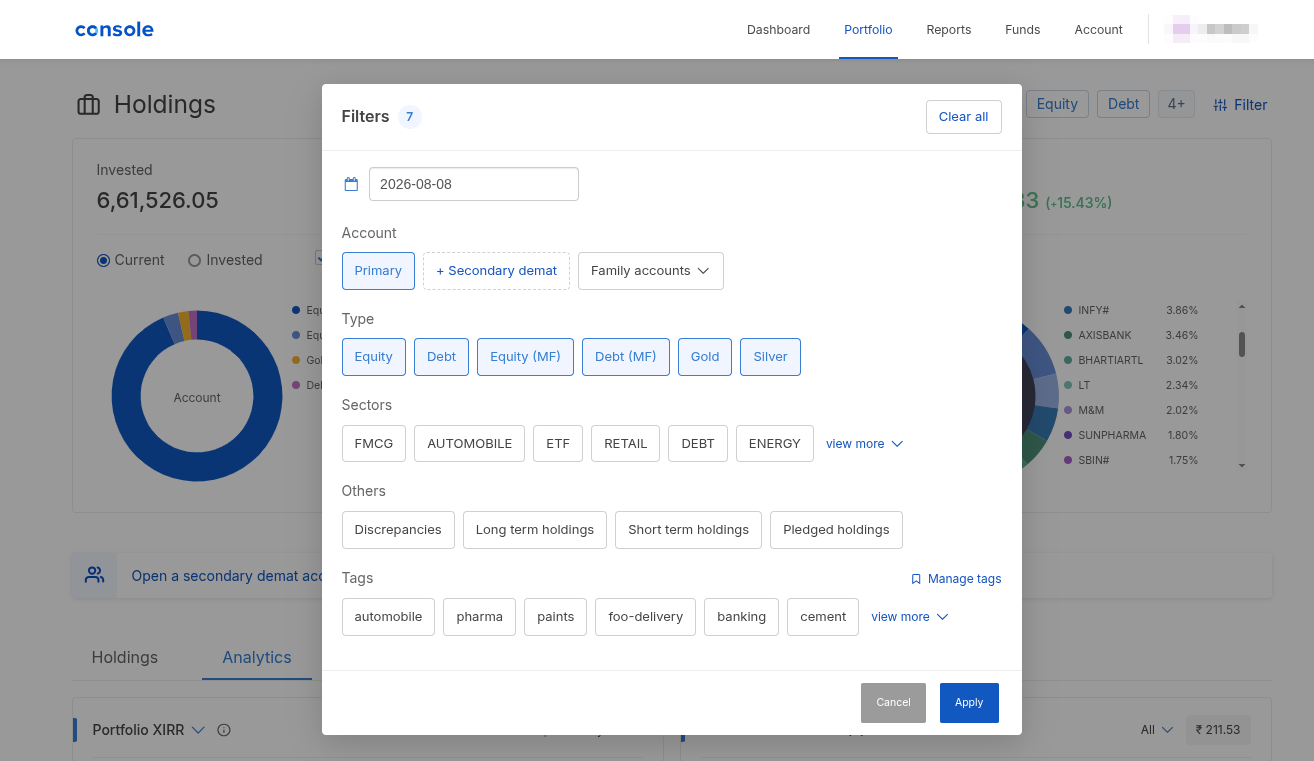This screenshot has width=1314, height=761.
Task: Click the Holdings briefcase icon
Action: pos(89,105)
